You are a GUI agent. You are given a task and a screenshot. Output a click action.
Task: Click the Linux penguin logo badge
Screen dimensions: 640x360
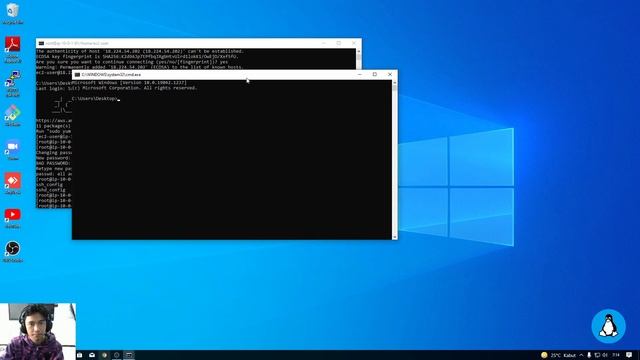(608, 326)
